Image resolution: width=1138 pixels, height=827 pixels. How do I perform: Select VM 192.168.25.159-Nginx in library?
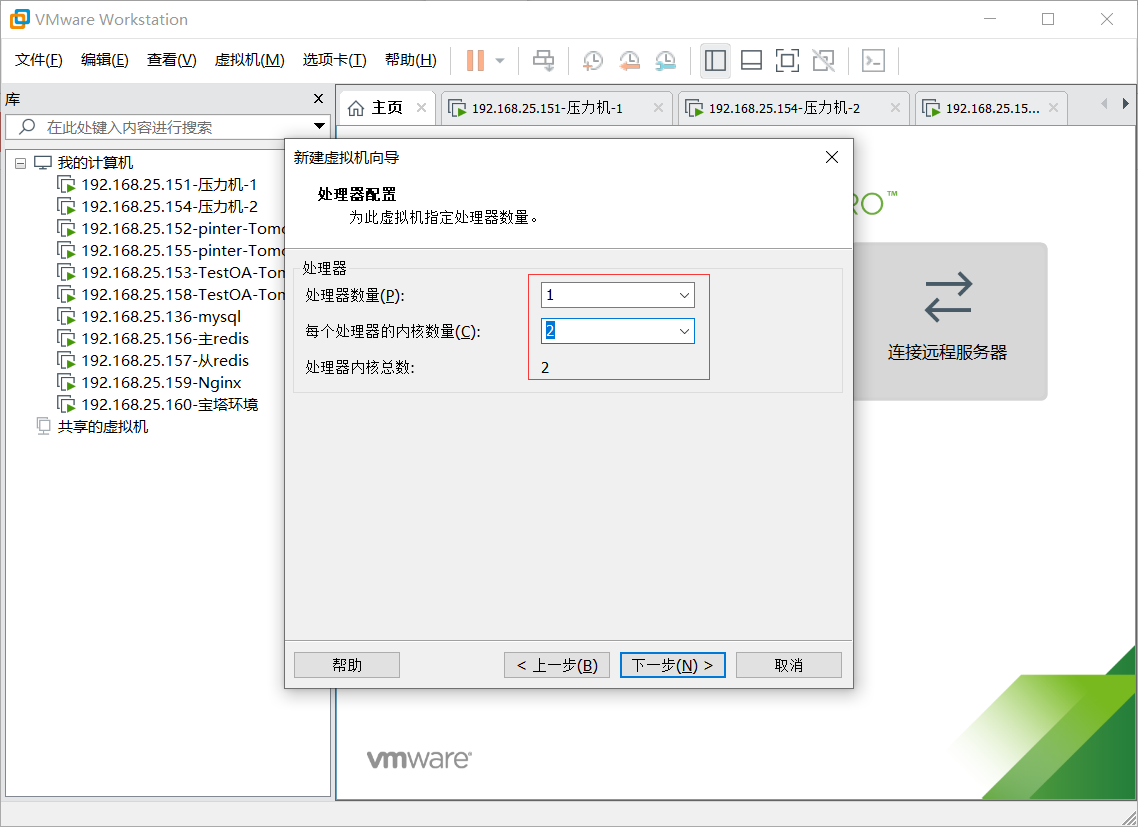point(161,383)
